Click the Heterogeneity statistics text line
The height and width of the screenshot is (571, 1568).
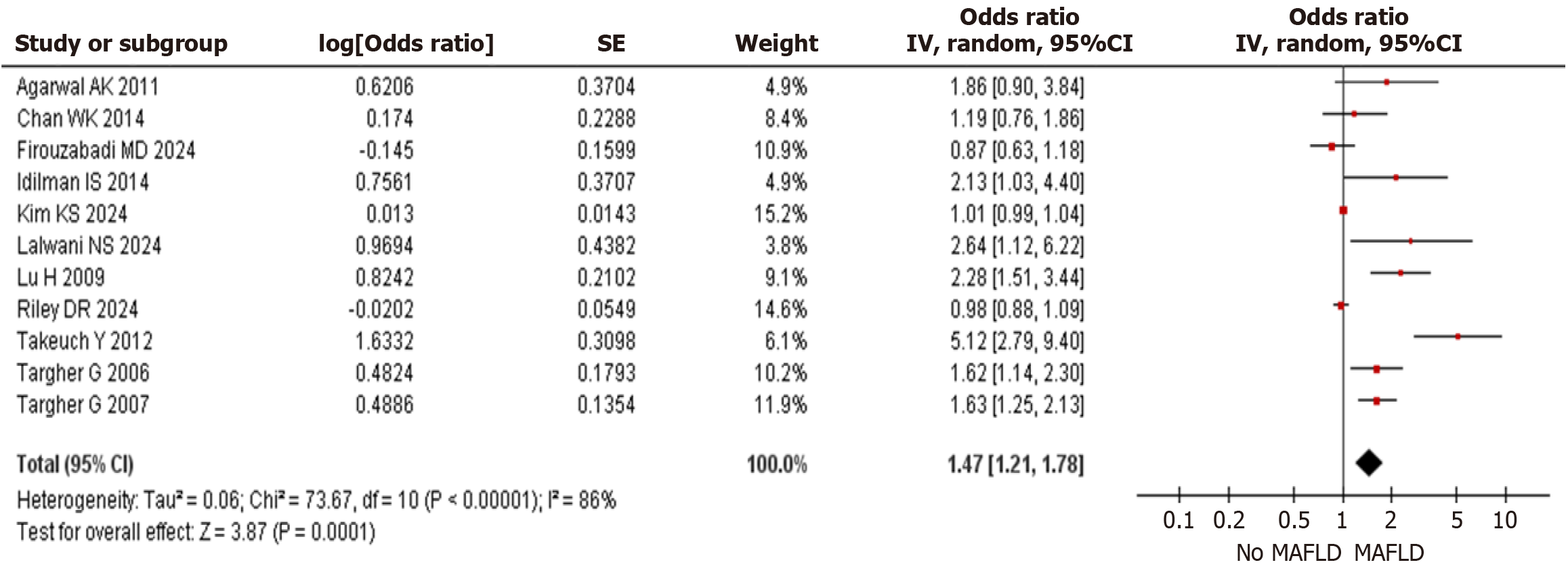pos(316,501)
